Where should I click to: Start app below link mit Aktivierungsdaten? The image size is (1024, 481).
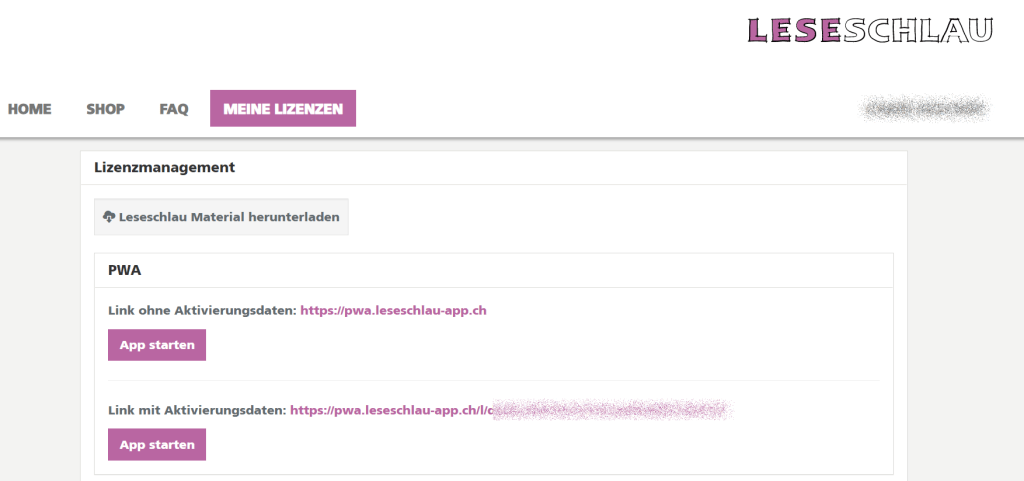(x=157, y=444)
